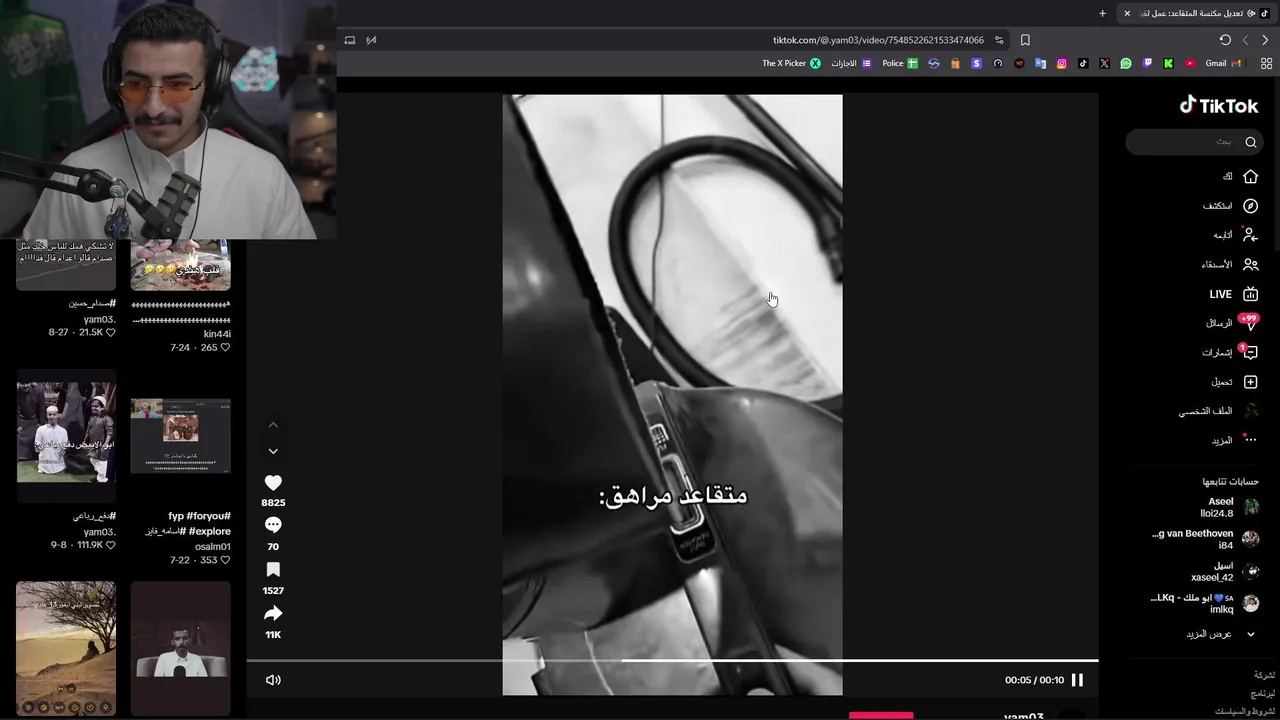Open the Instagram bookmark icon
This screenshot has width=1280, height=720.
tap(1062, 63)
